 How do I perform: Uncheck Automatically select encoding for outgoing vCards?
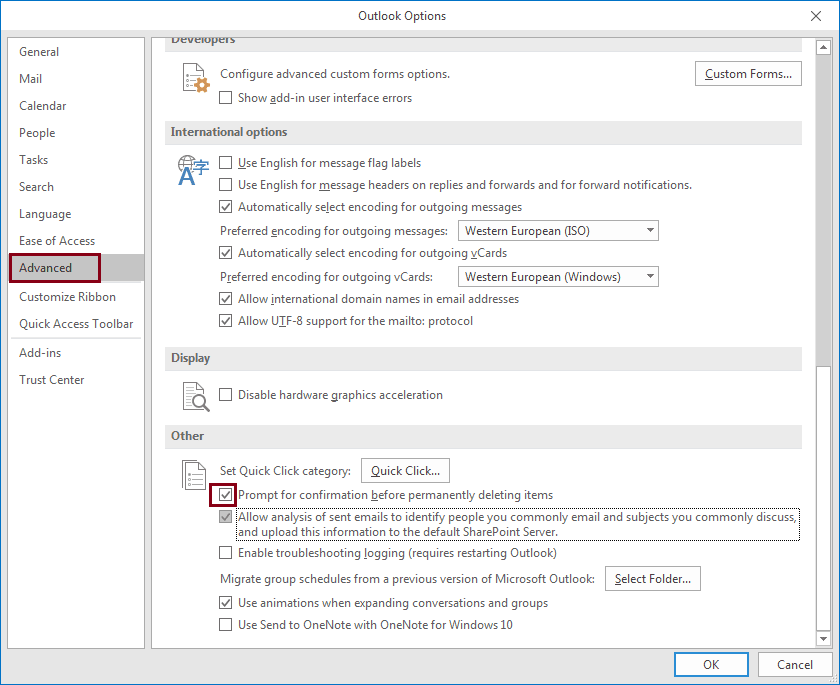[x=226, y=253]
